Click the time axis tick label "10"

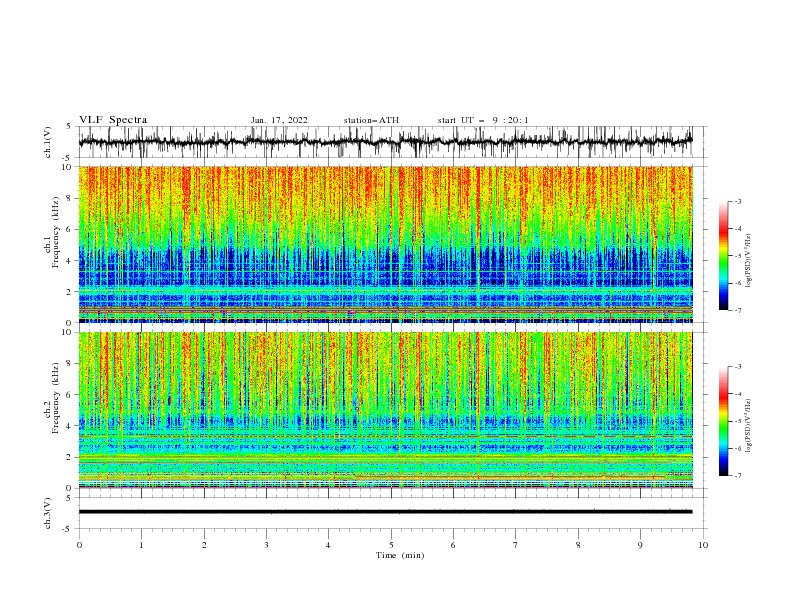pos(703,545)
